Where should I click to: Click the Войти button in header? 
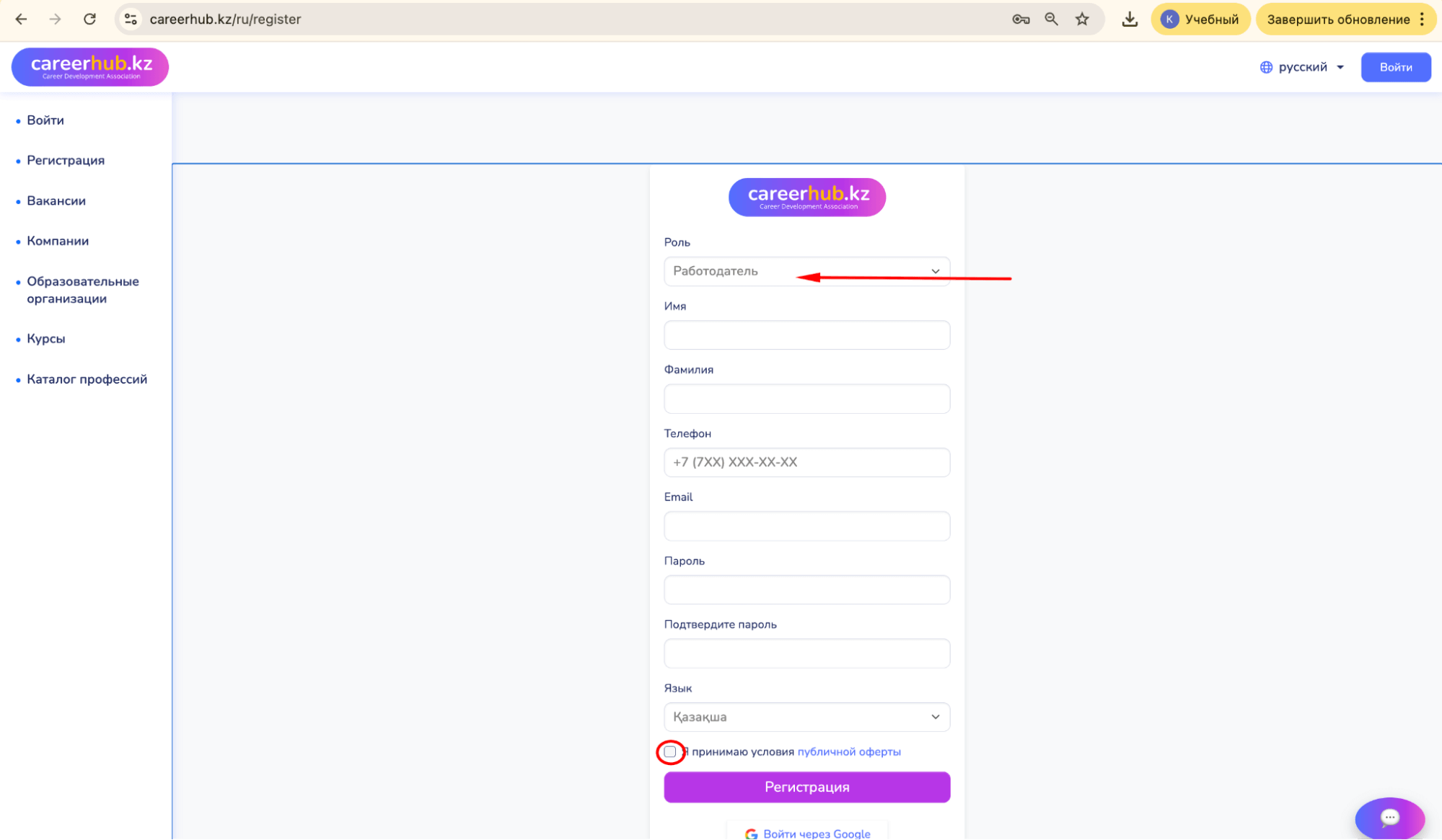click(1395, 67)
